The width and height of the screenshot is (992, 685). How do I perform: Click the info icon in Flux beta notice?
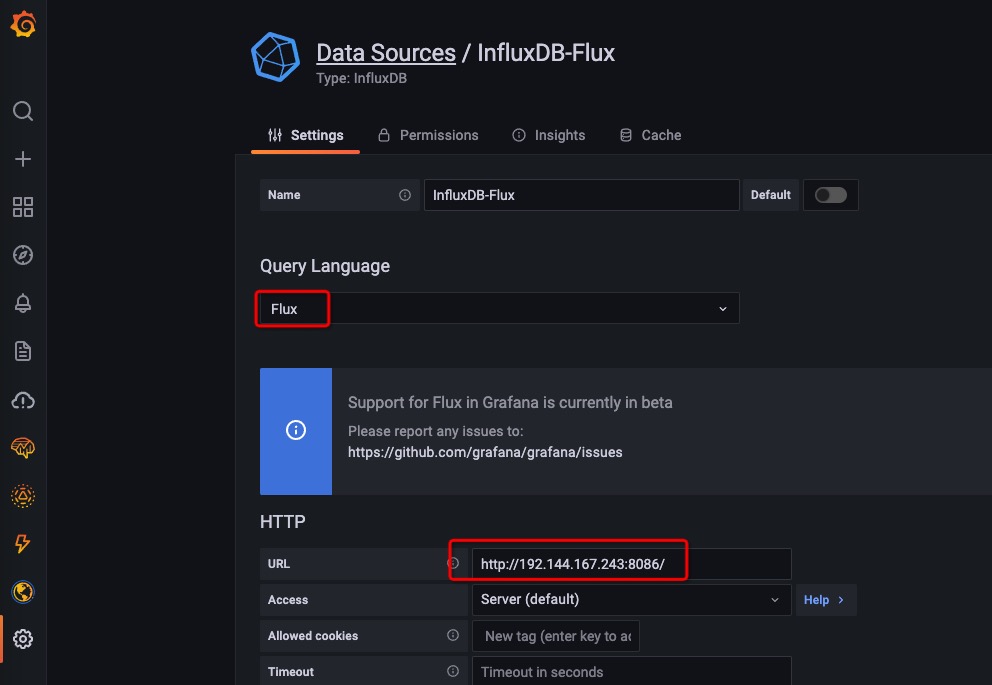tap(295, 430)
